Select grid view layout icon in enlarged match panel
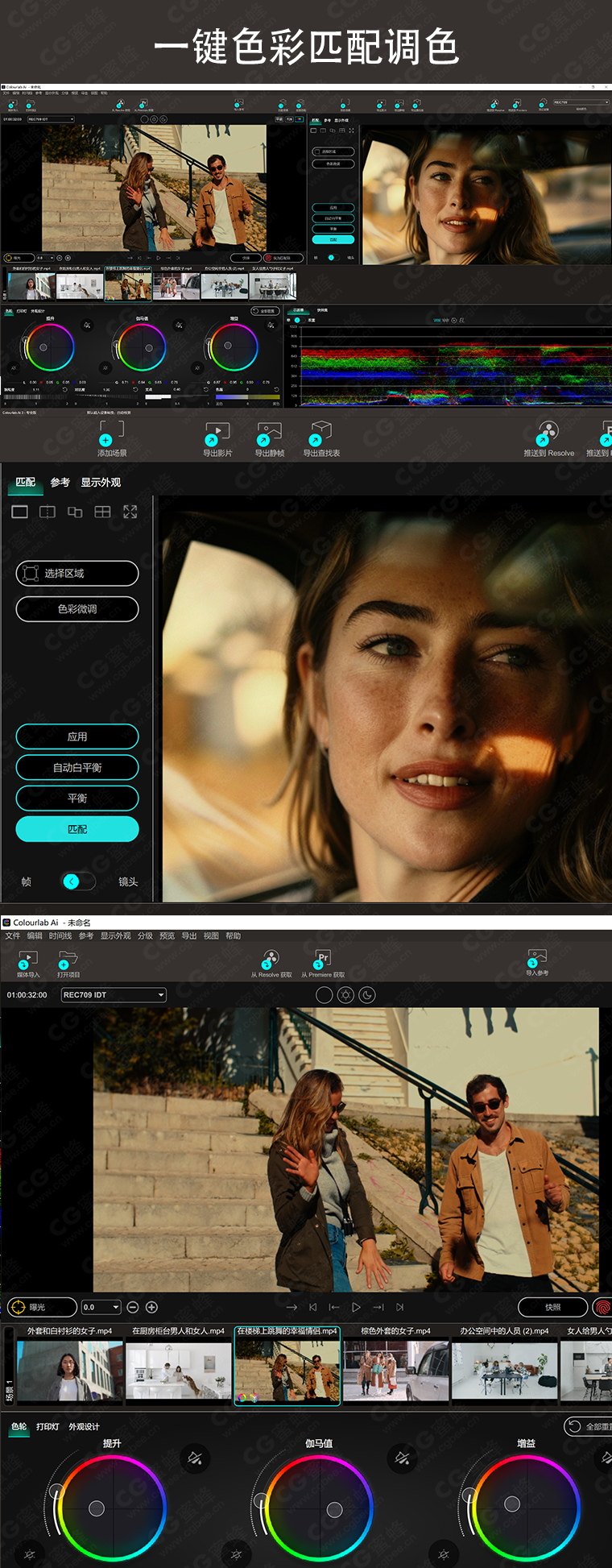The image size is (612, 1568). (x=102, y=512)
